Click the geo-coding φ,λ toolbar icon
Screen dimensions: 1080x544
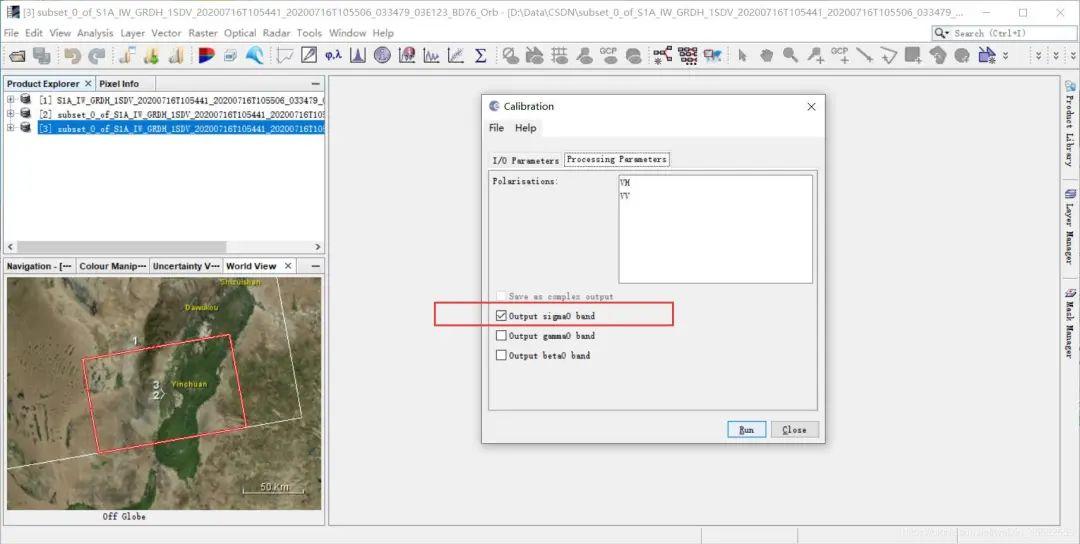333,56
